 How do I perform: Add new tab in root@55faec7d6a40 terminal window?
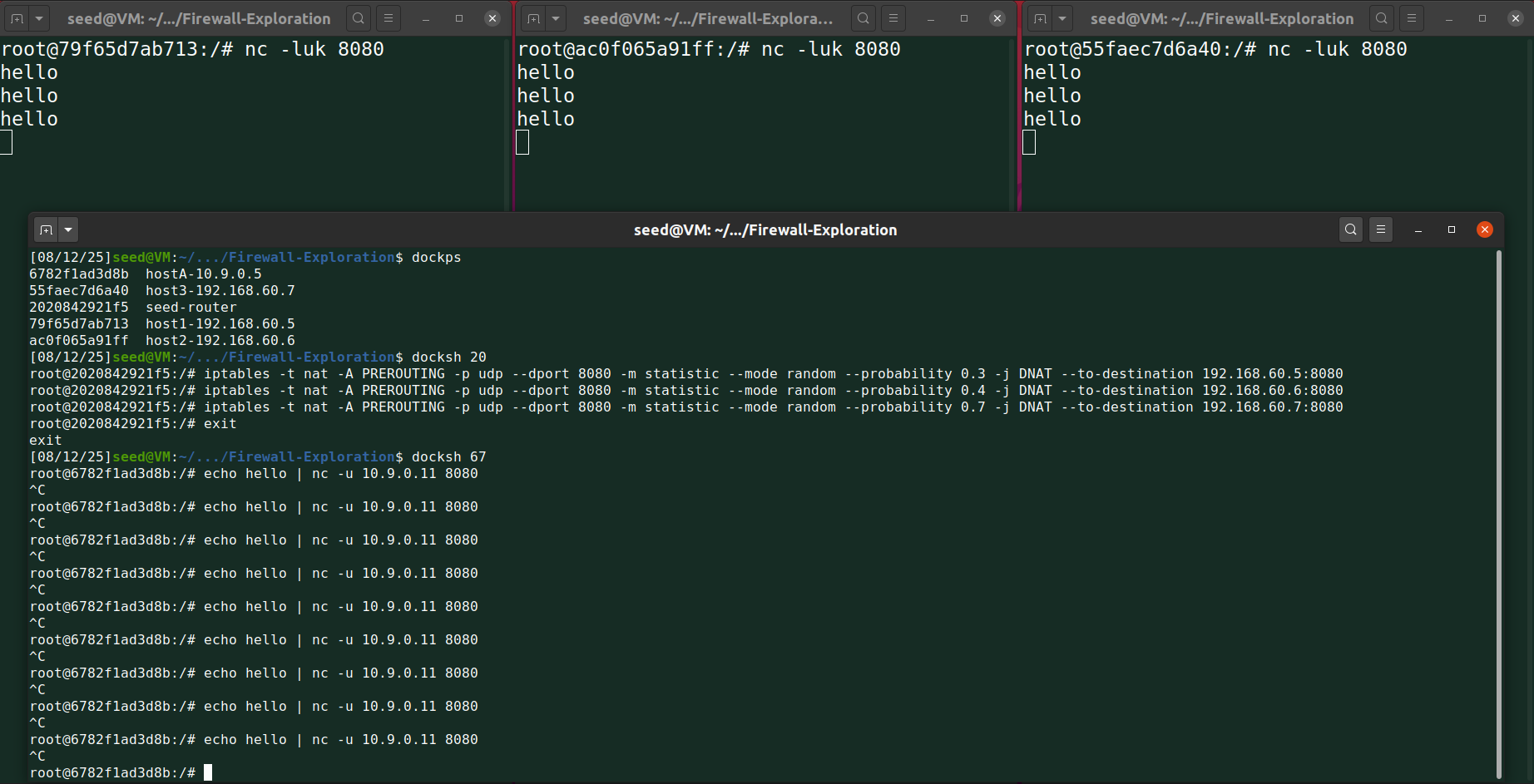click(x=1041, y=18)
